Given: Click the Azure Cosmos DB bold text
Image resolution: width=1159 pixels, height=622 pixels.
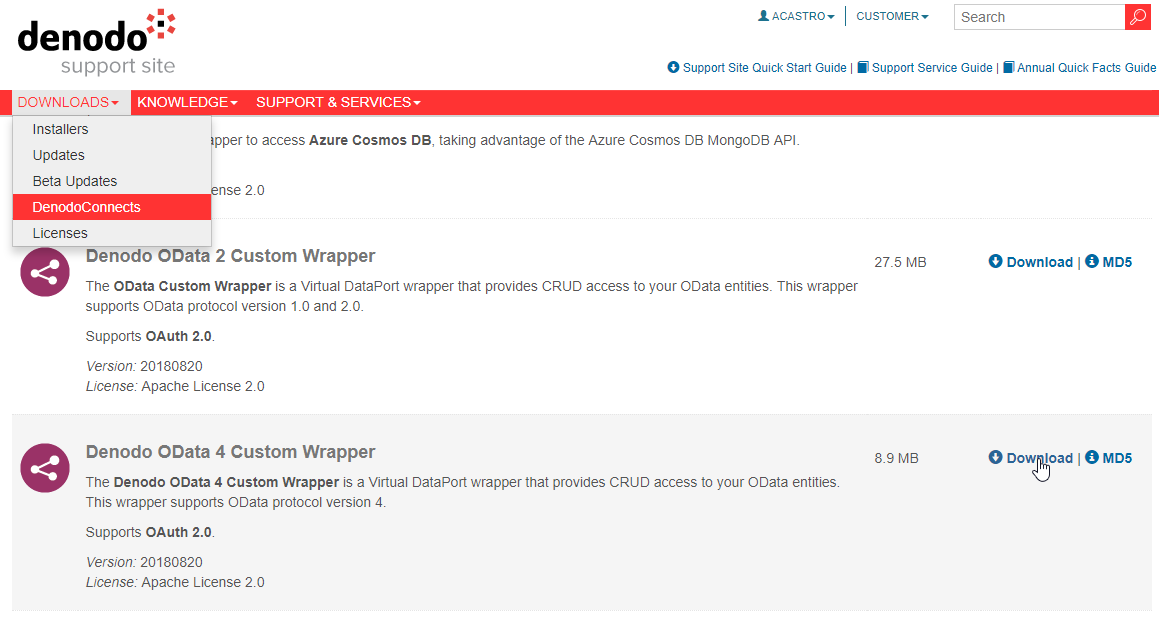Looking at the screenshot, I should coord(370,141).
